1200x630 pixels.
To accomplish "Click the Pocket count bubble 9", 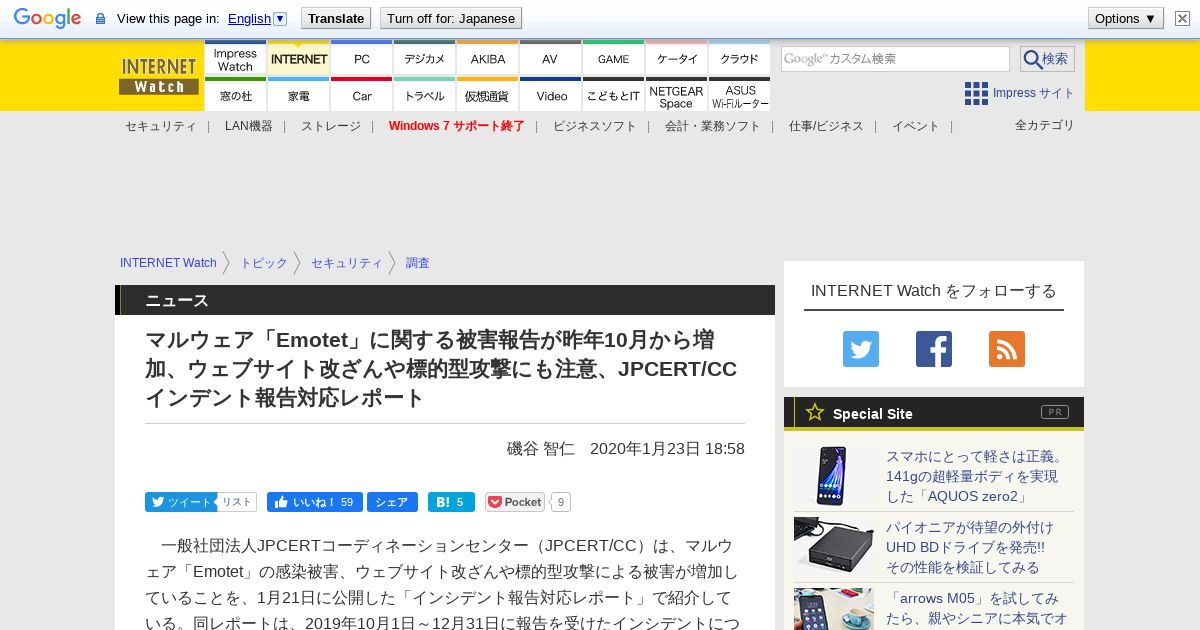I will [561, 502].
